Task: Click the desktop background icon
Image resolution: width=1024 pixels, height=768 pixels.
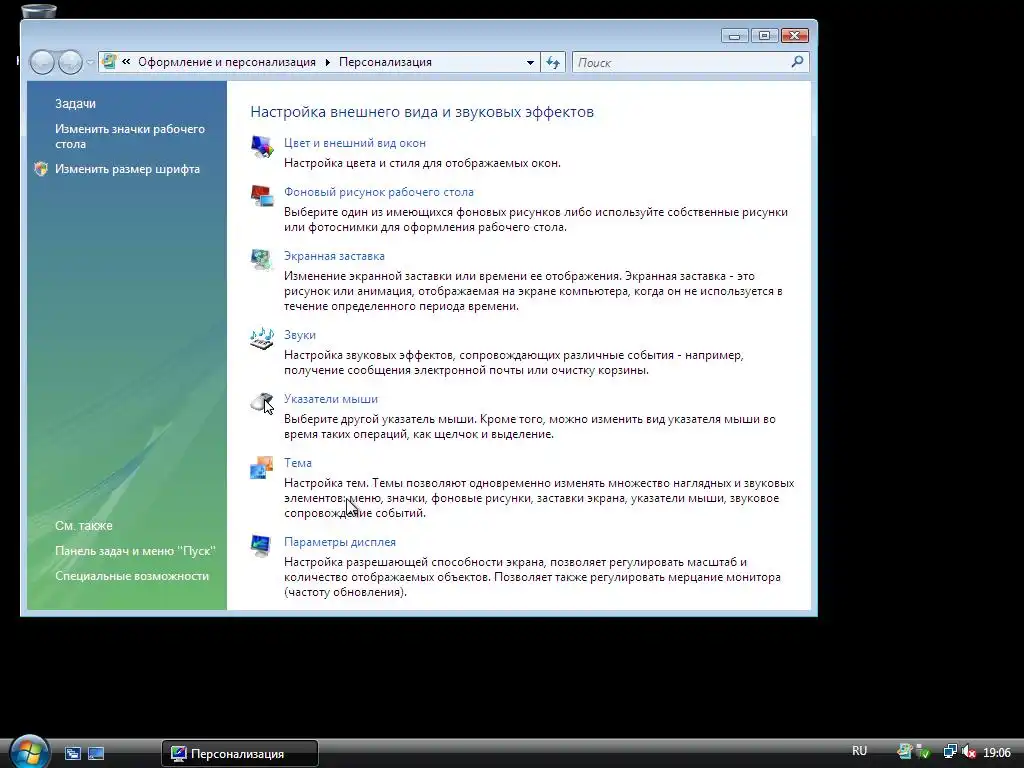Action: 262,195
